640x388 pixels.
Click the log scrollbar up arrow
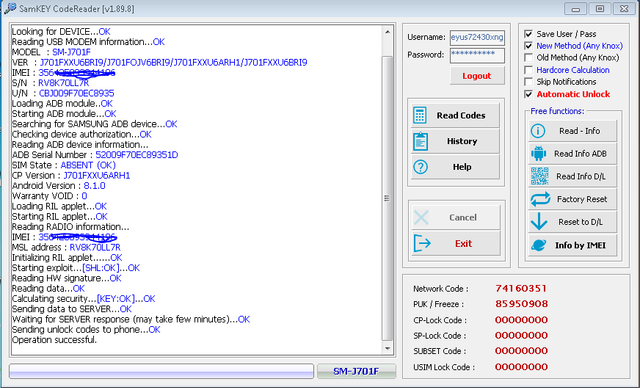click(387, 32)
